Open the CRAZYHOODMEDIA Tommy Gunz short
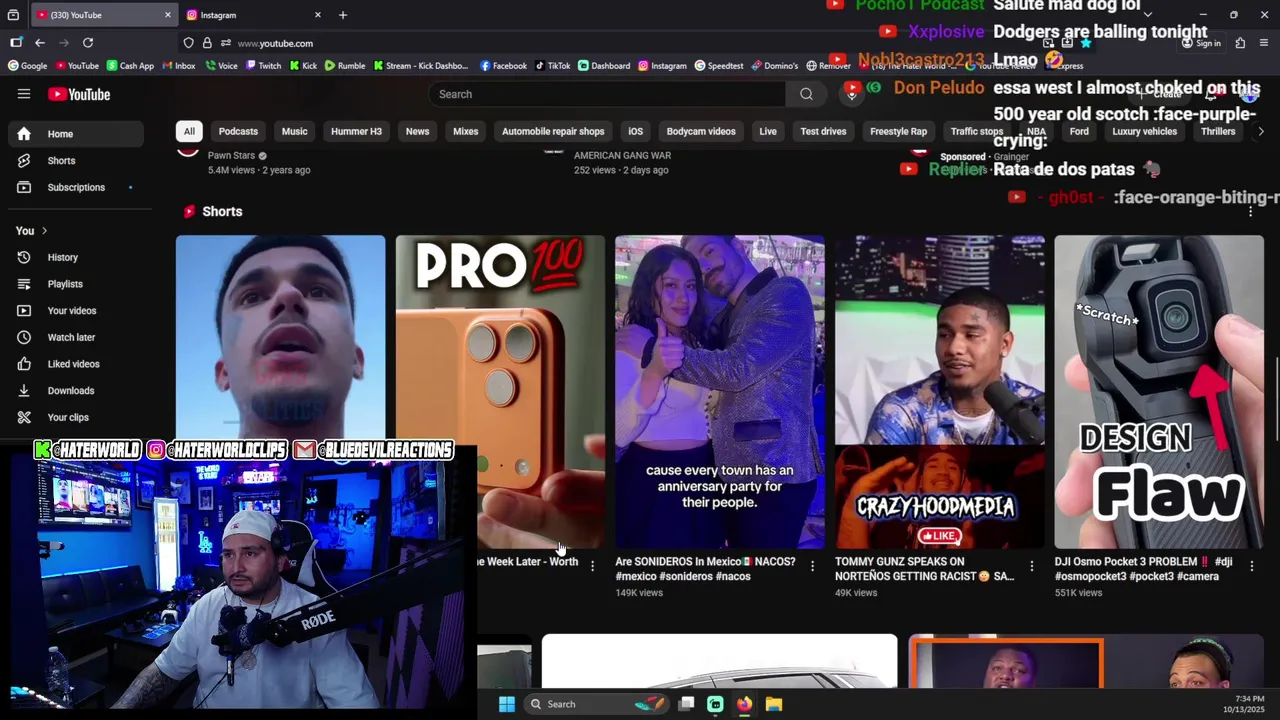Viewport: 1280px width, 720px height. pyautogui.click(x=940, y=392)
